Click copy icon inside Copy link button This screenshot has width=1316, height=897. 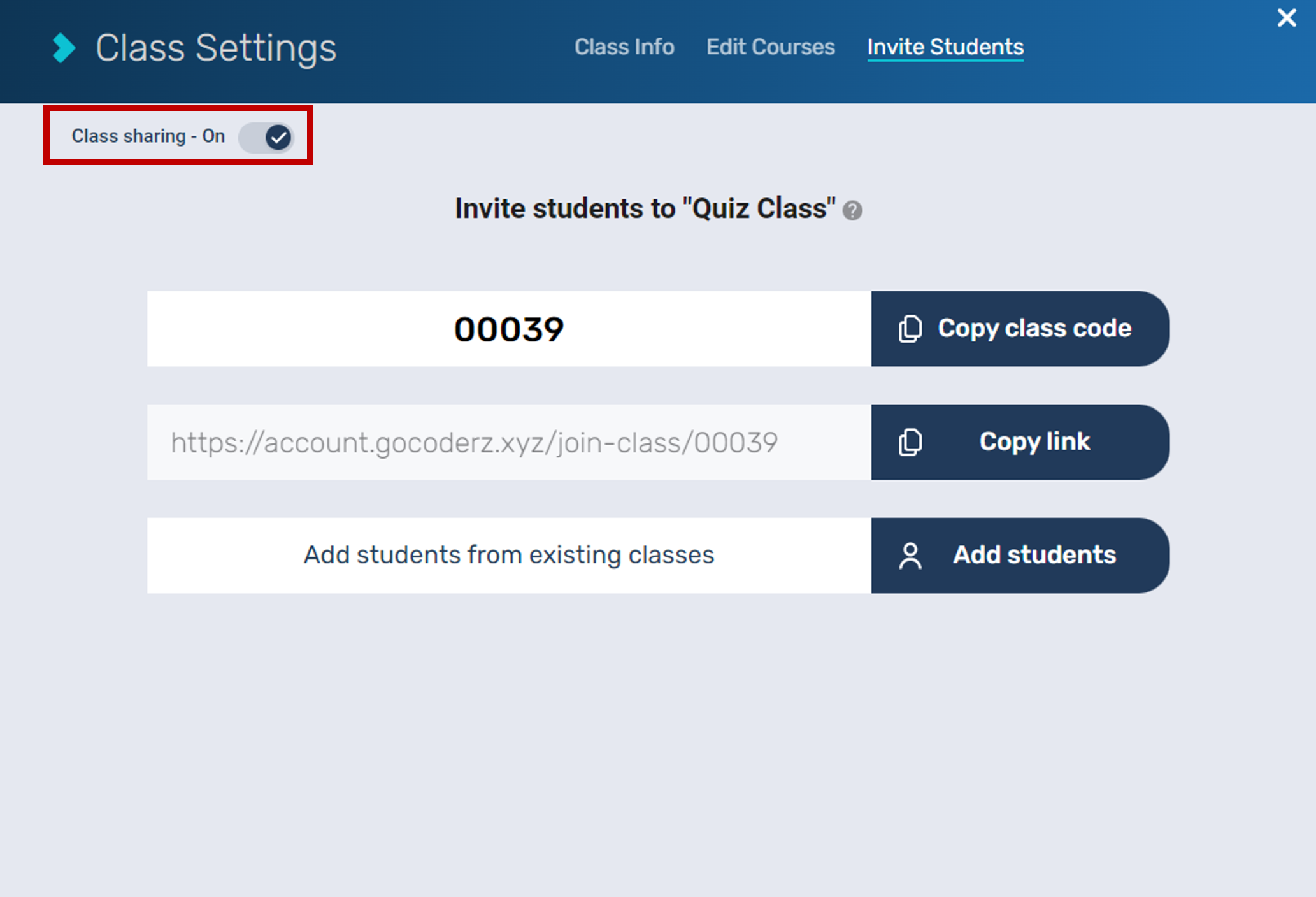pos(910,442)
